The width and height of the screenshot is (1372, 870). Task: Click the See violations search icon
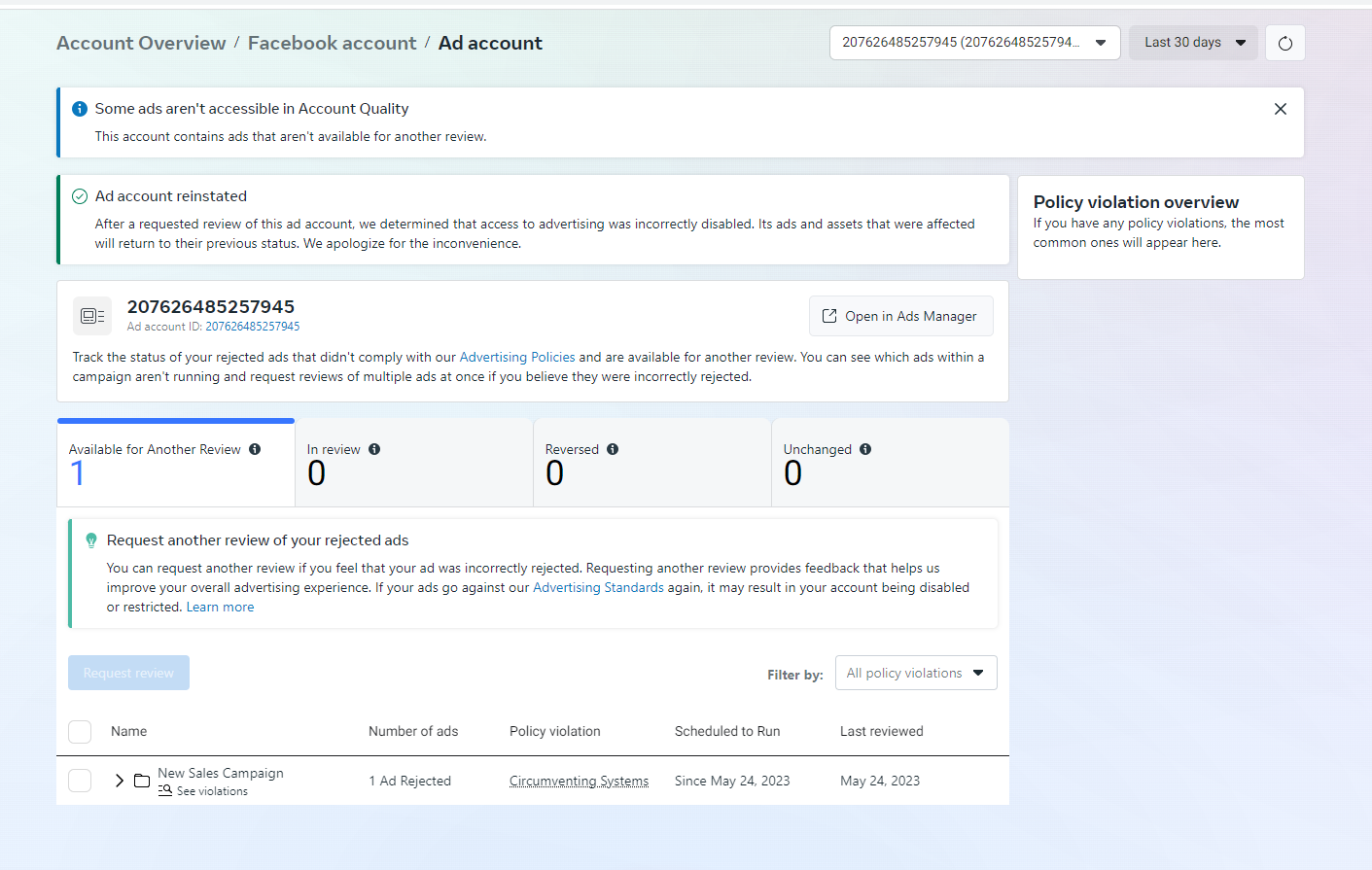tap(165, 790)
